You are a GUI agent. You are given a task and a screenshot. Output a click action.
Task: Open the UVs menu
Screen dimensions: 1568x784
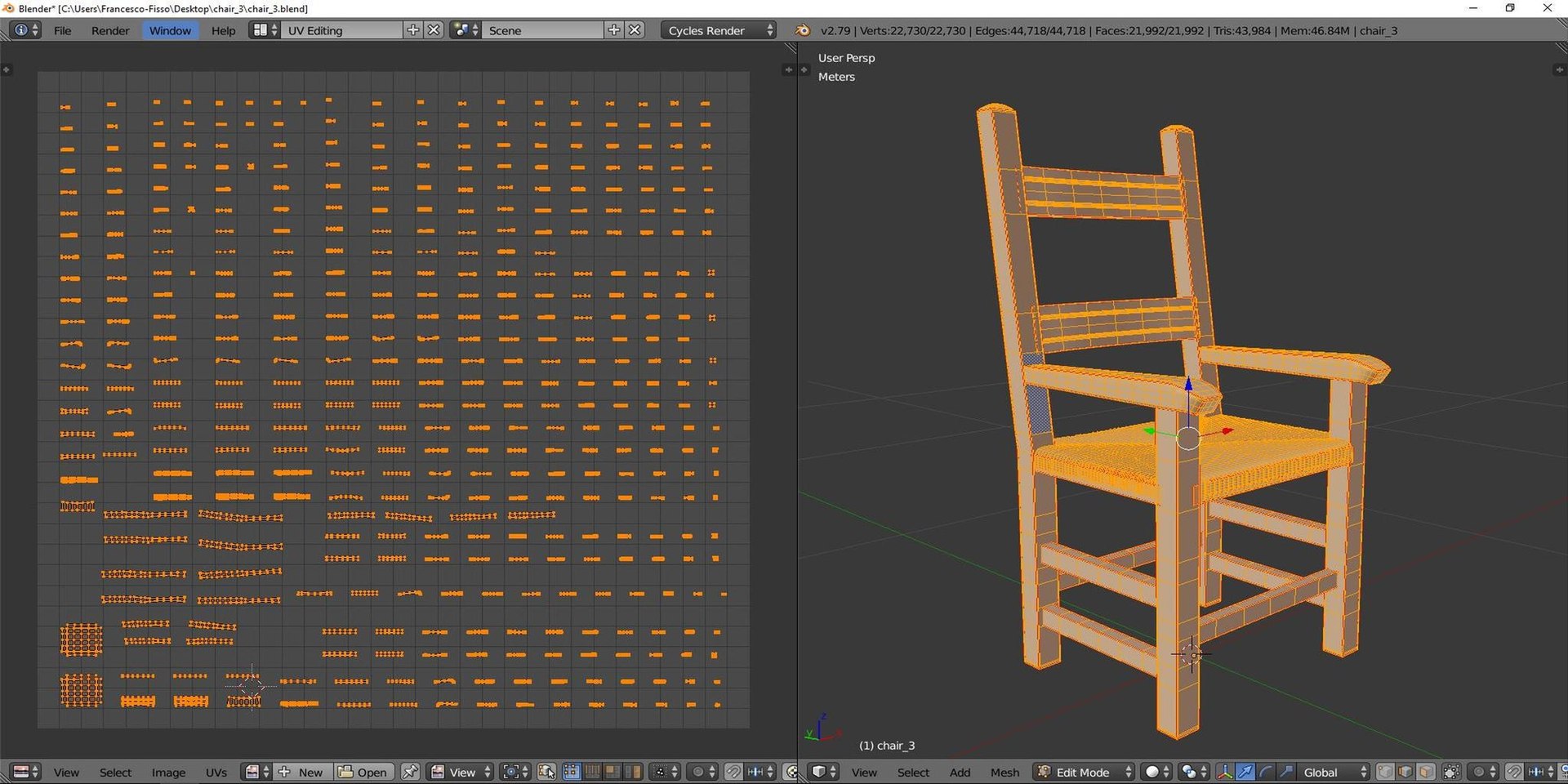click(x=216, y=772)
